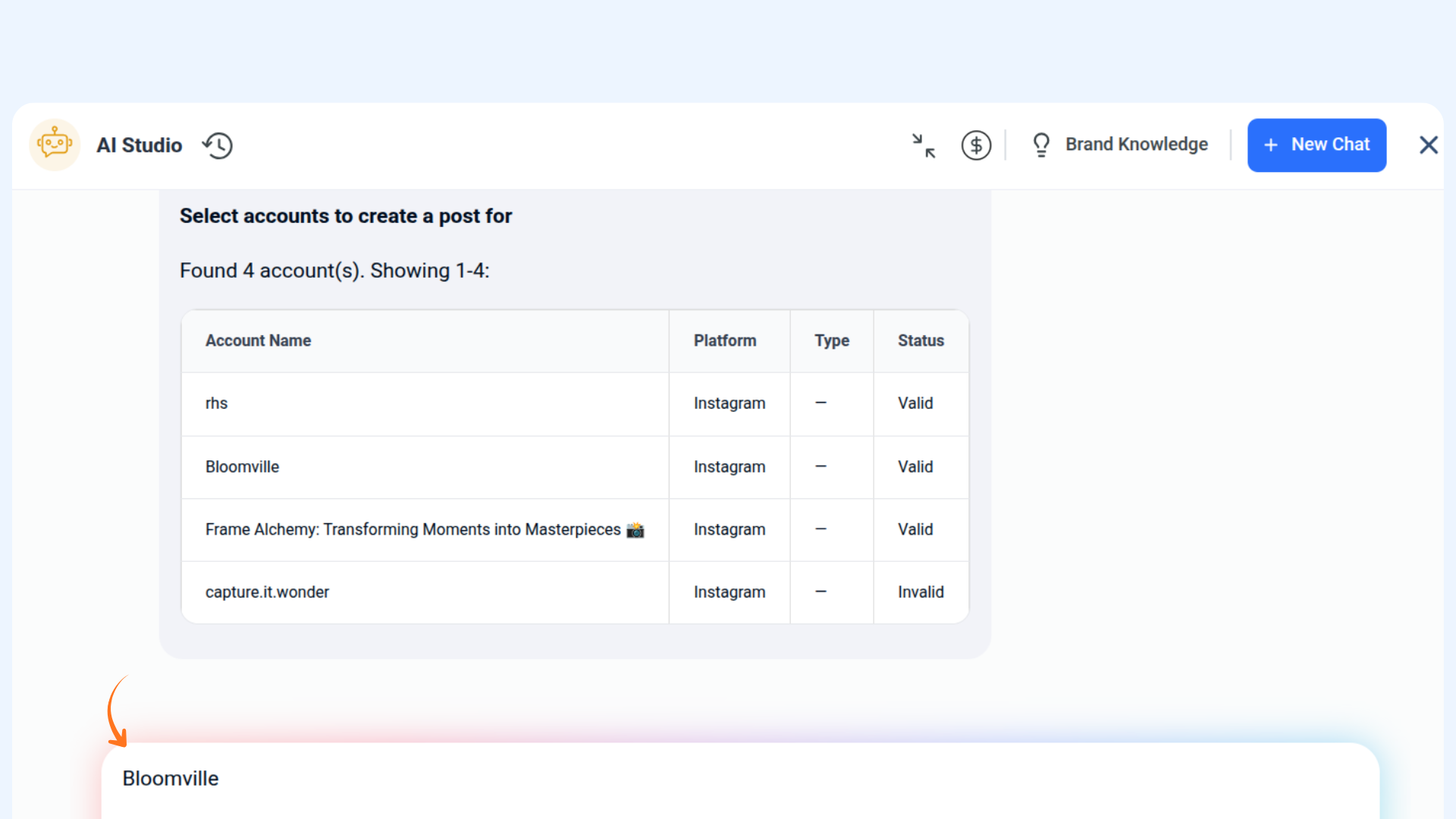Close the AI Studio panel
The height and width of the screenshot is (819, 1456).
coord(1428,145)
